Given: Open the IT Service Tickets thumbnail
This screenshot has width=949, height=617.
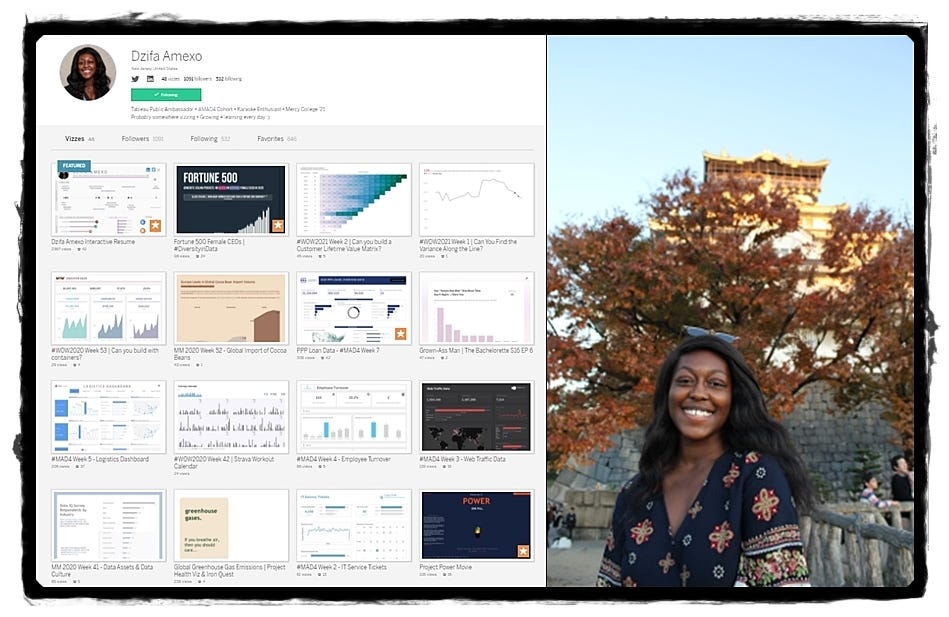Looking at the screenshot, I should tap(354, 526).
